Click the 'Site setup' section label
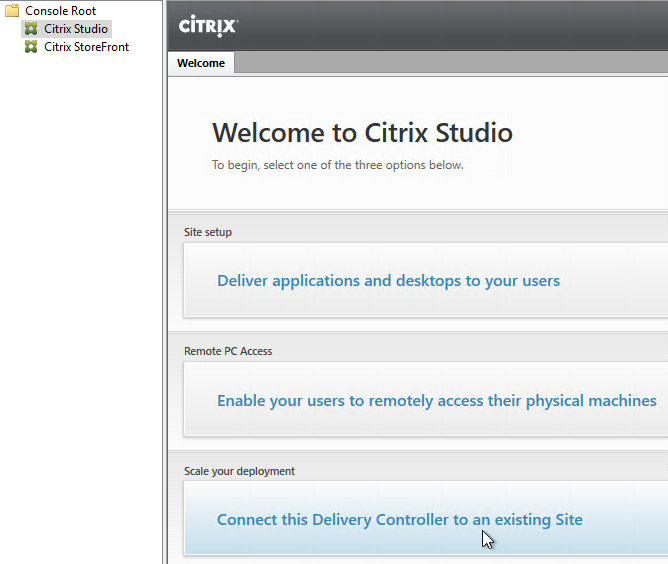The image size is (668, 564). tap(208, 232)
